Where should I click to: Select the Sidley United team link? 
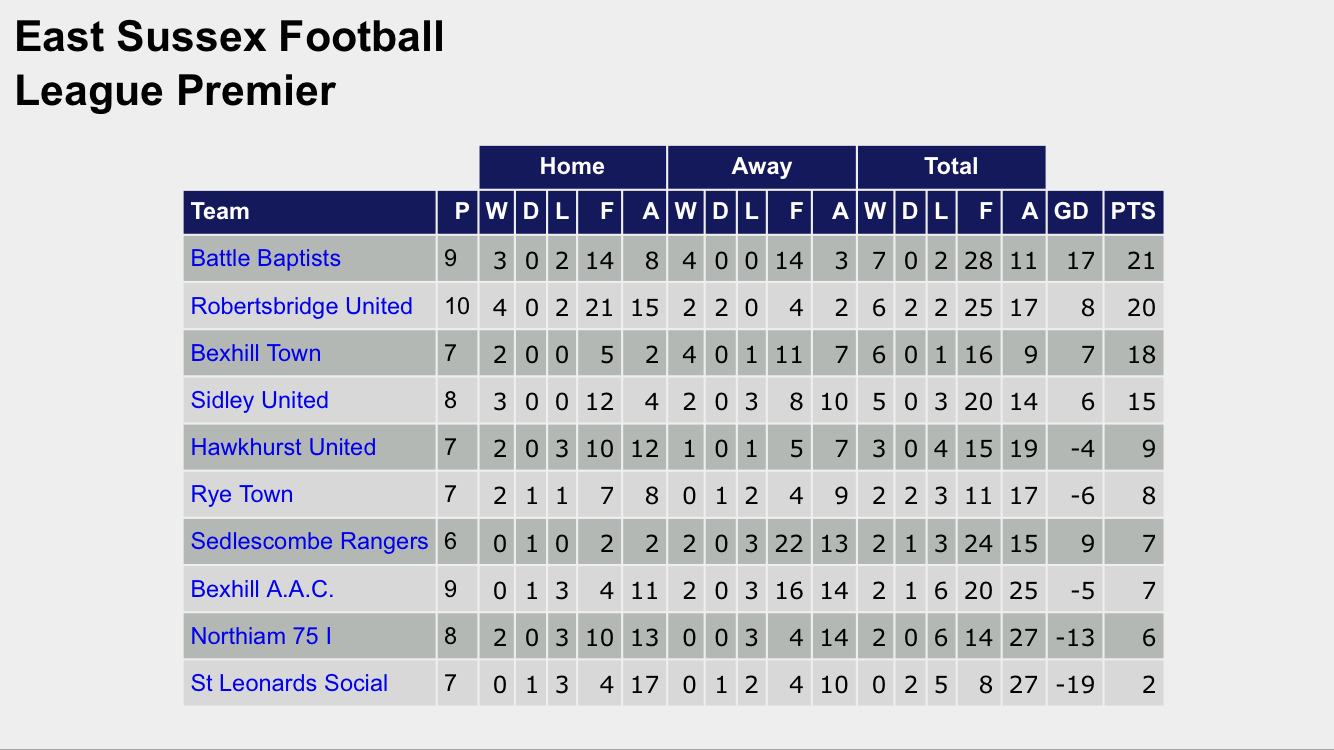coord(259,400)
